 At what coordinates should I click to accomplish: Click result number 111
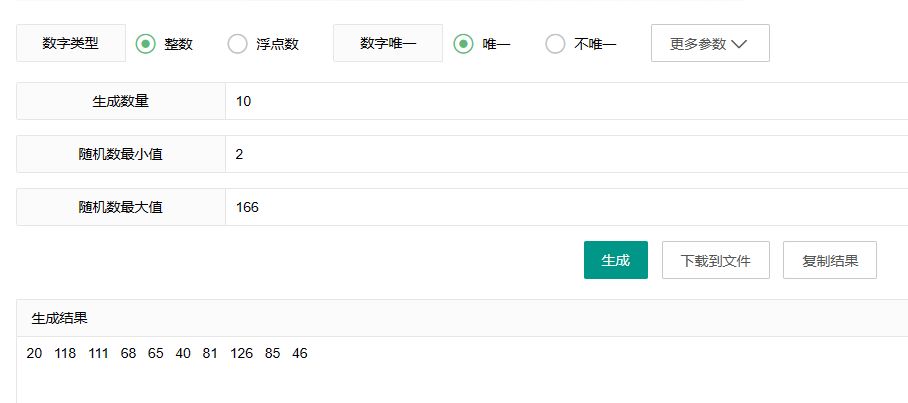tap(98, 353)
